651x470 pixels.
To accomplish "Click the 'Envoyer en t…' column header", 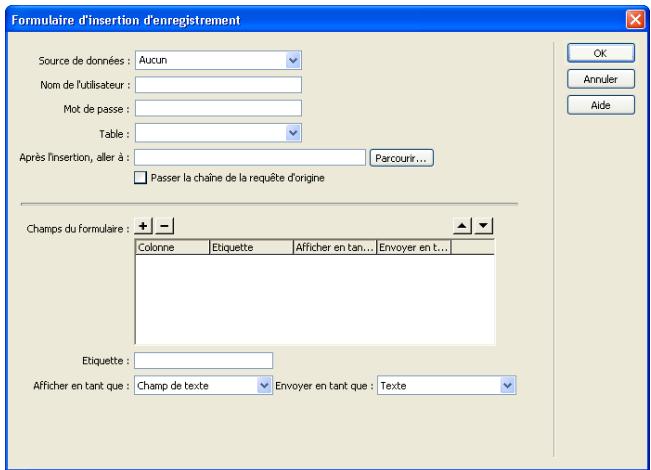I will [414, 247].
